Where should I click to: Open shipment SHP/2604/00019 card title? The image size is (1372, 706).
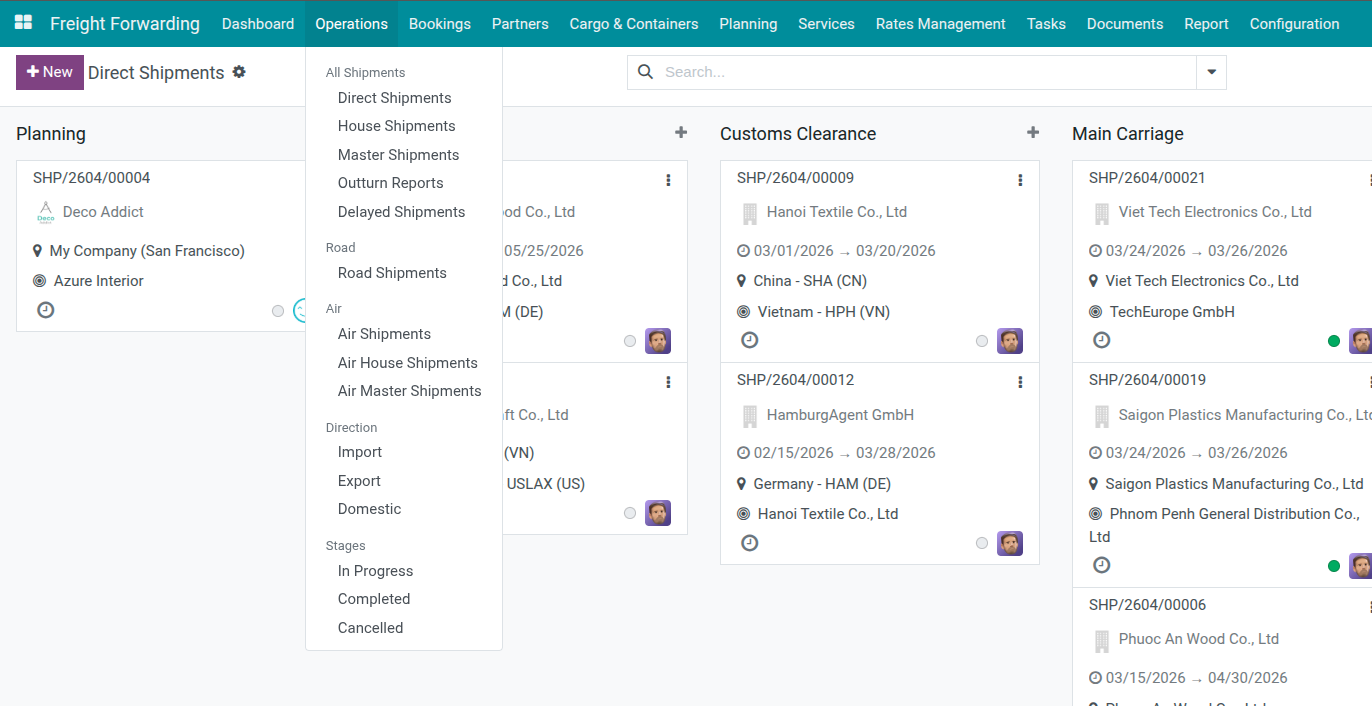1147,380
